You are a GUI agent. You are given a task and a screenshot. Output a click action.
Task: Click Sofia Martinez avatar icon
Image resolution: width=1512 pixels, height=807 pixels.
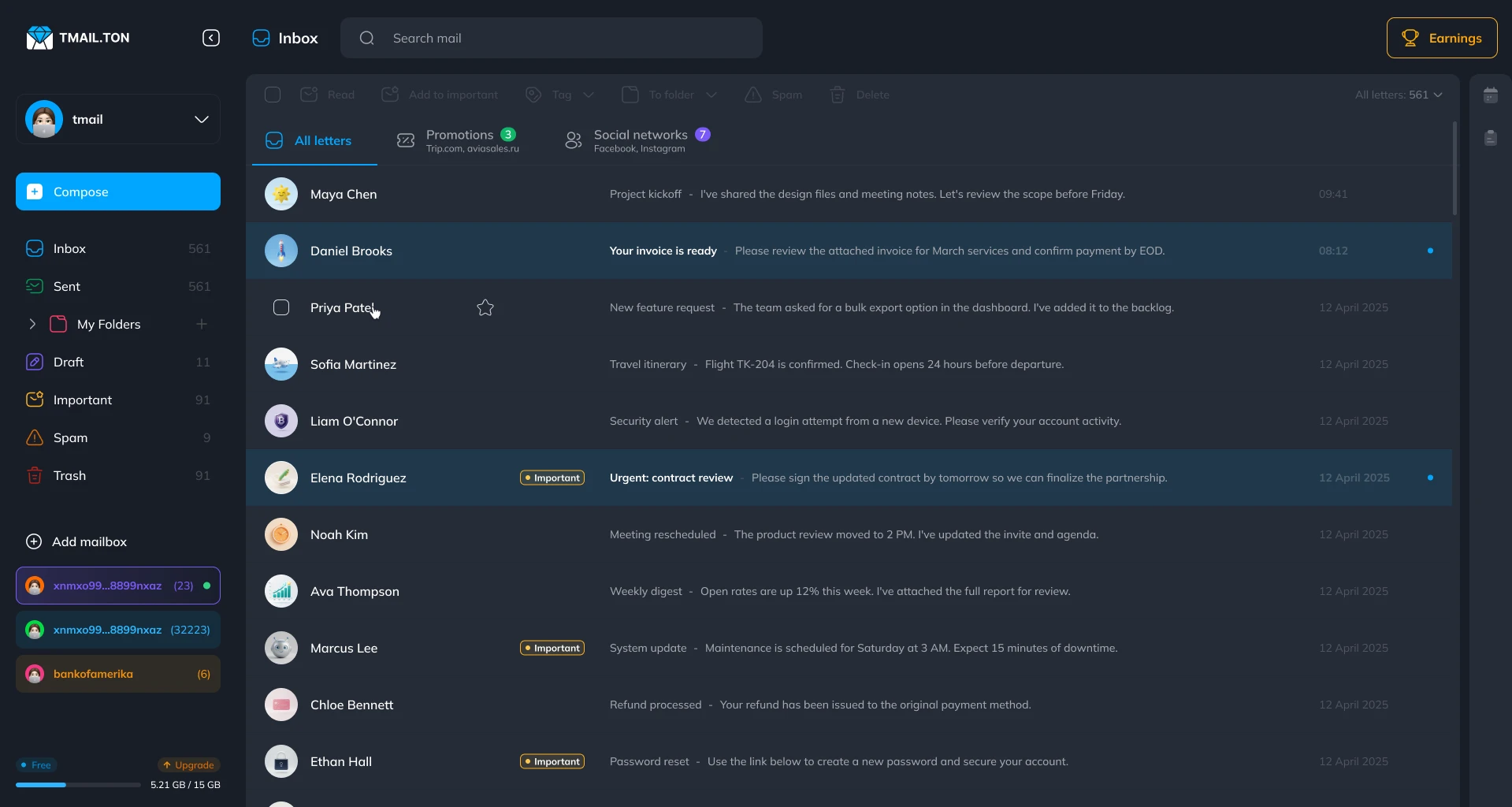[x=281, y=364]
